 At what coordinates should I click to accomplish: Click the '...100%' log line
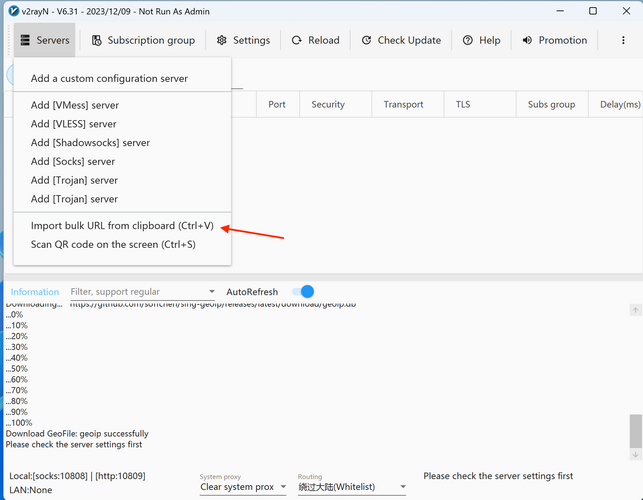(19, 422)
